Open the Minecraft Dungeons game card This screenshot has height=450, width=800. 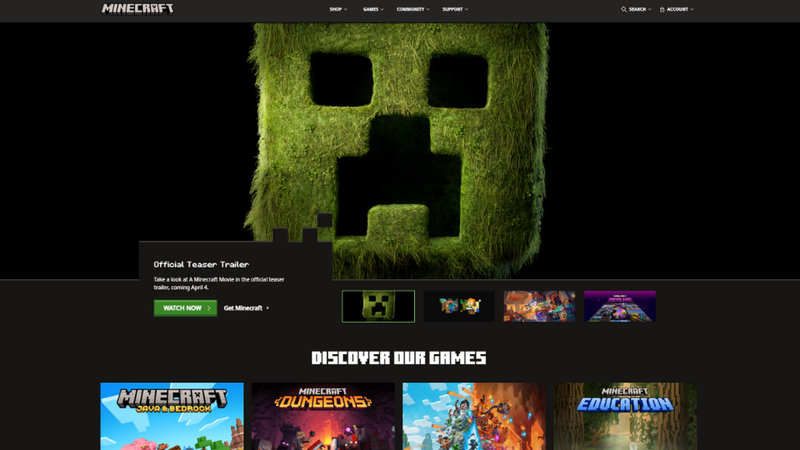tap(323, 416)
